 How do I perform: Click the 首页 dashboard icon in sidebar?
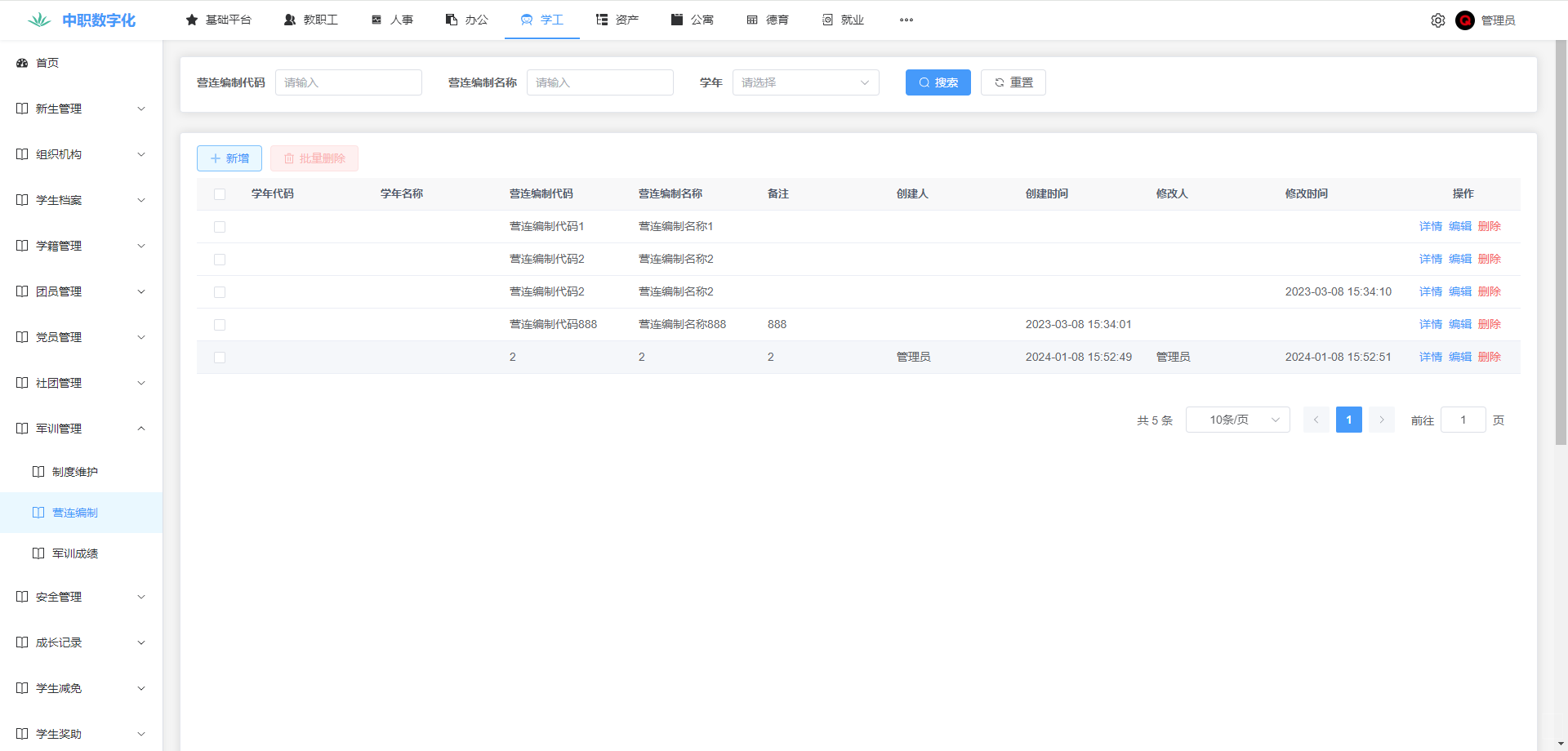tap(22, 63)
